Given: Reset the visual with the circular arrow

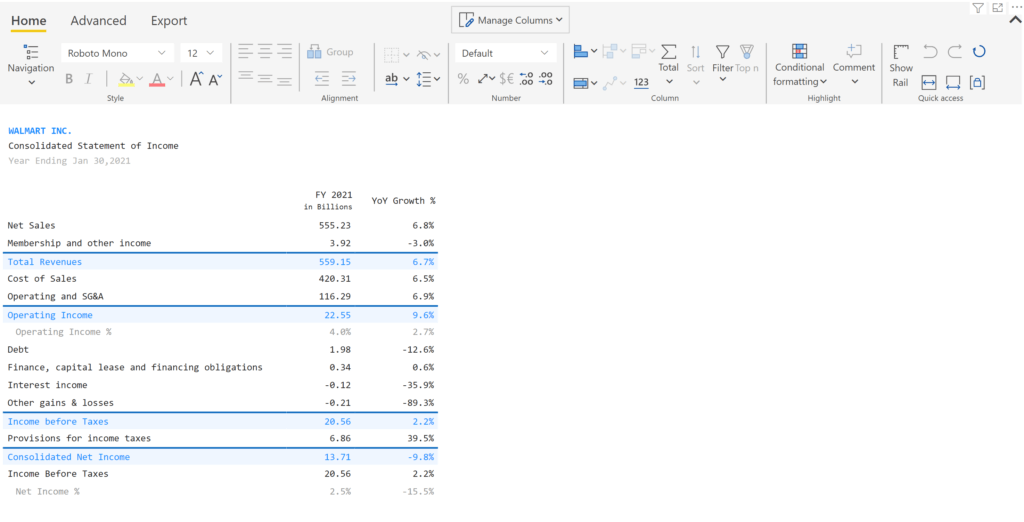Looking at the screenshot, I should click(978, 52).
